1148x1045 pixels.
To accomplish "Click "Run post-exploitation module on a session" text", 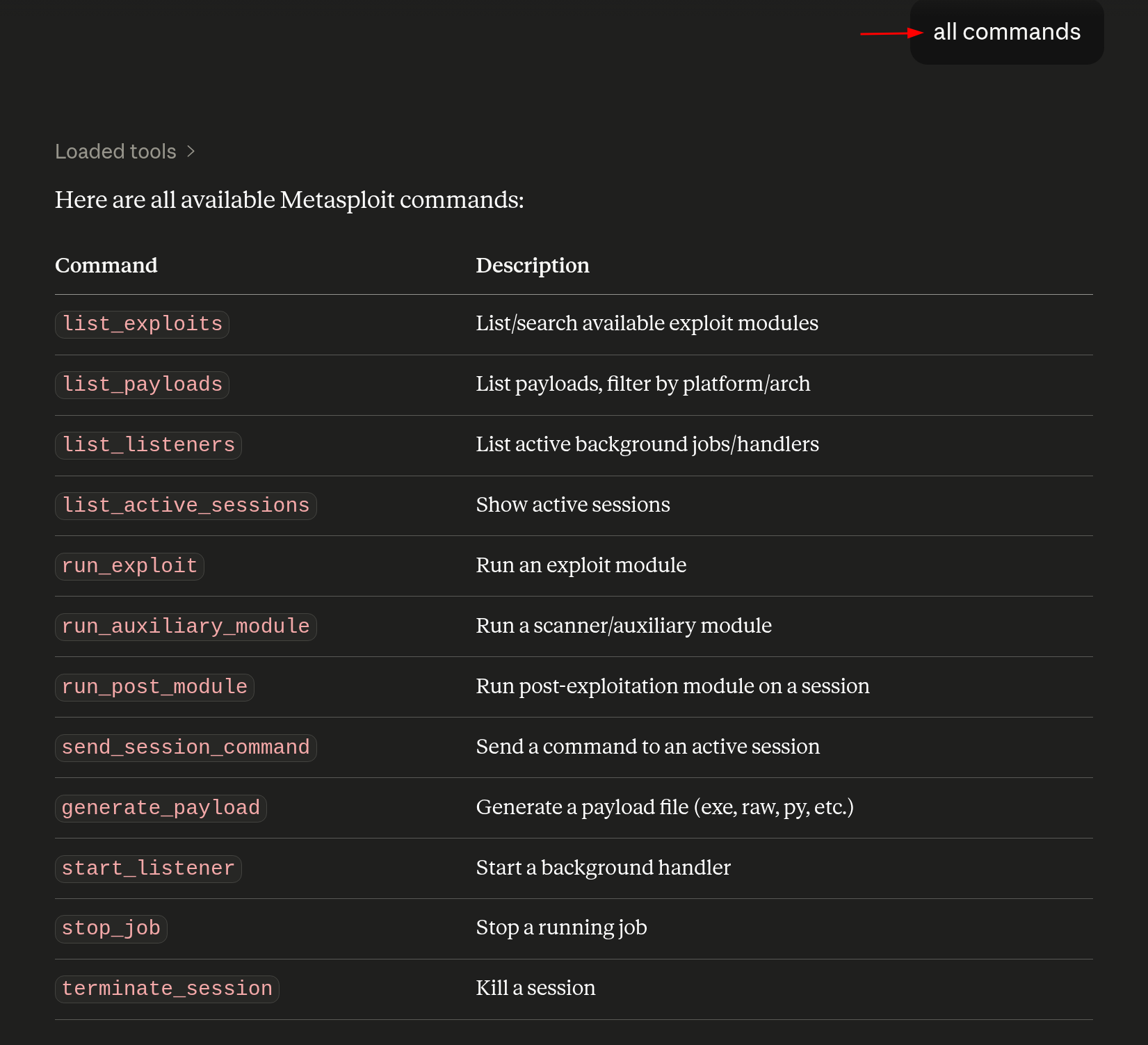I will tap(672, 686).
